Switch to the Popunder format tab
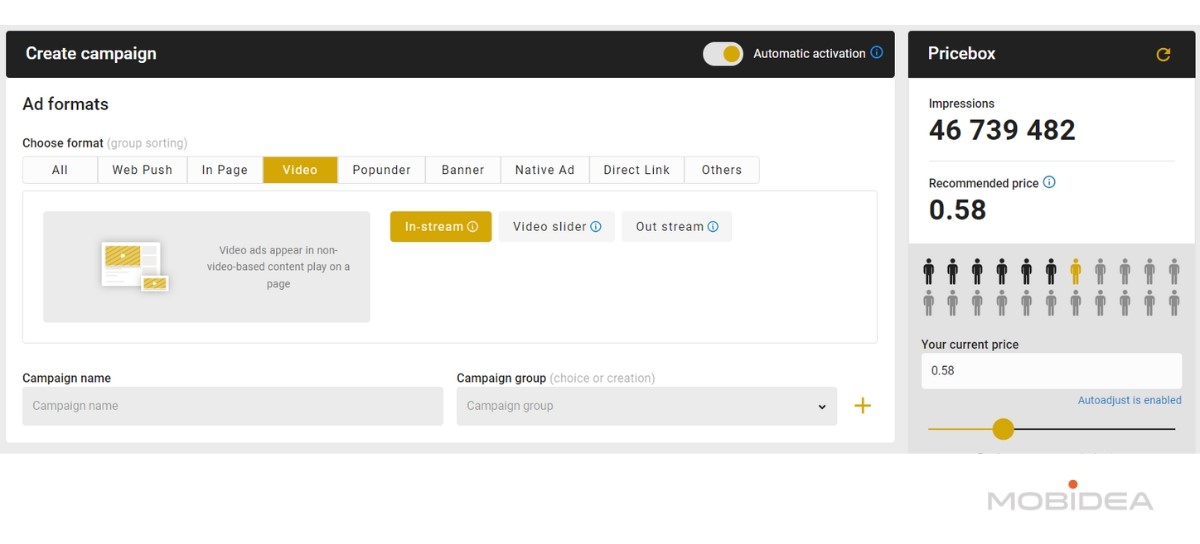Screen dimensions: 1200x544 pyautogui.click(x=381, y=170)
